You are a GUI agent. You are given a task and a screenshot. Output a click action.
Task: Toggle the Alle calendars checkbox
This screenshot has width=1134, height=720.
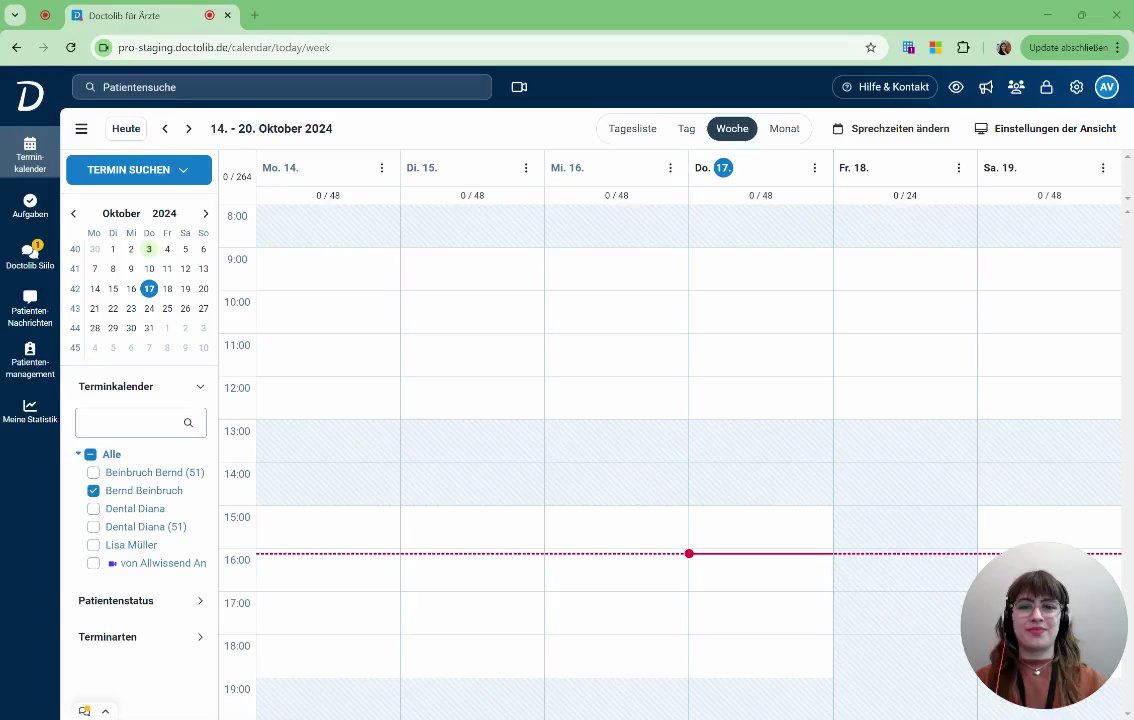click(x=90, y=455)
